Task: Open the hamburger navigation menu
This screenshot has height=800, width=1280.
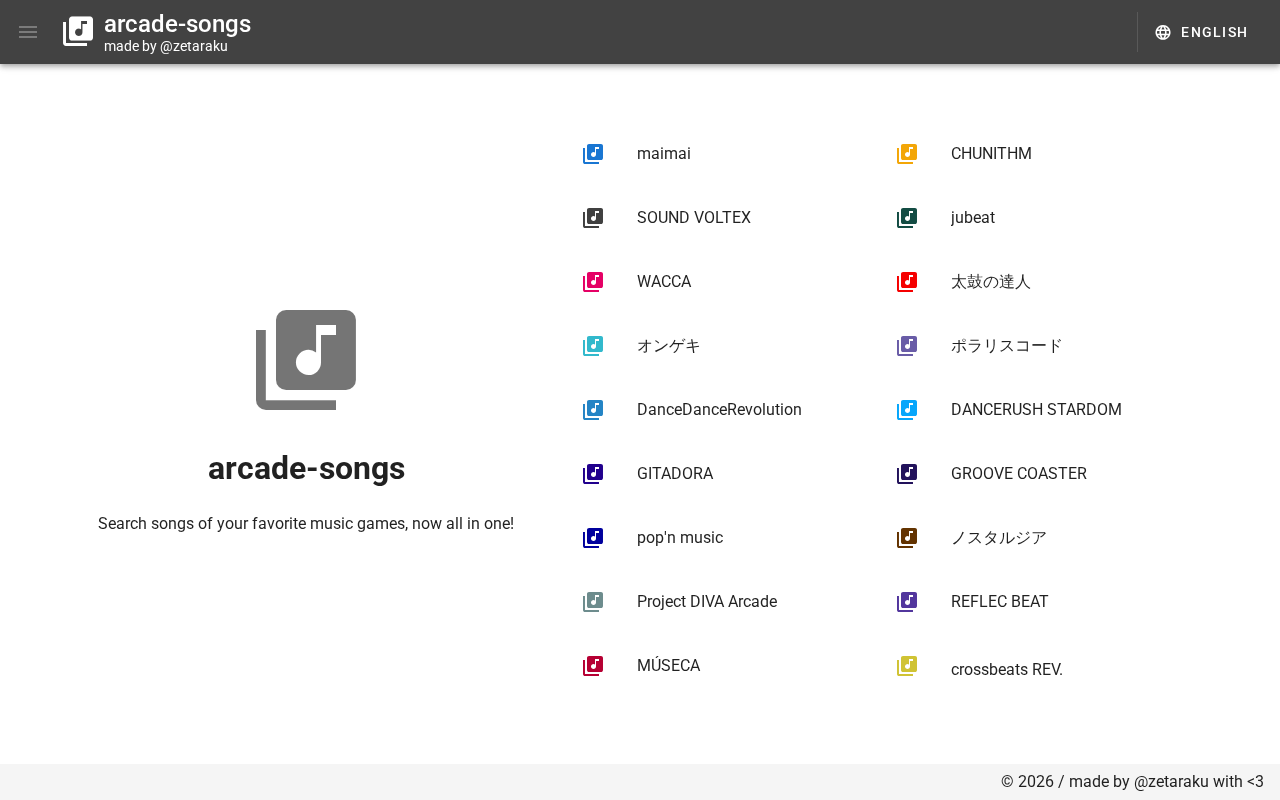Action: click(x=28, y=32)
